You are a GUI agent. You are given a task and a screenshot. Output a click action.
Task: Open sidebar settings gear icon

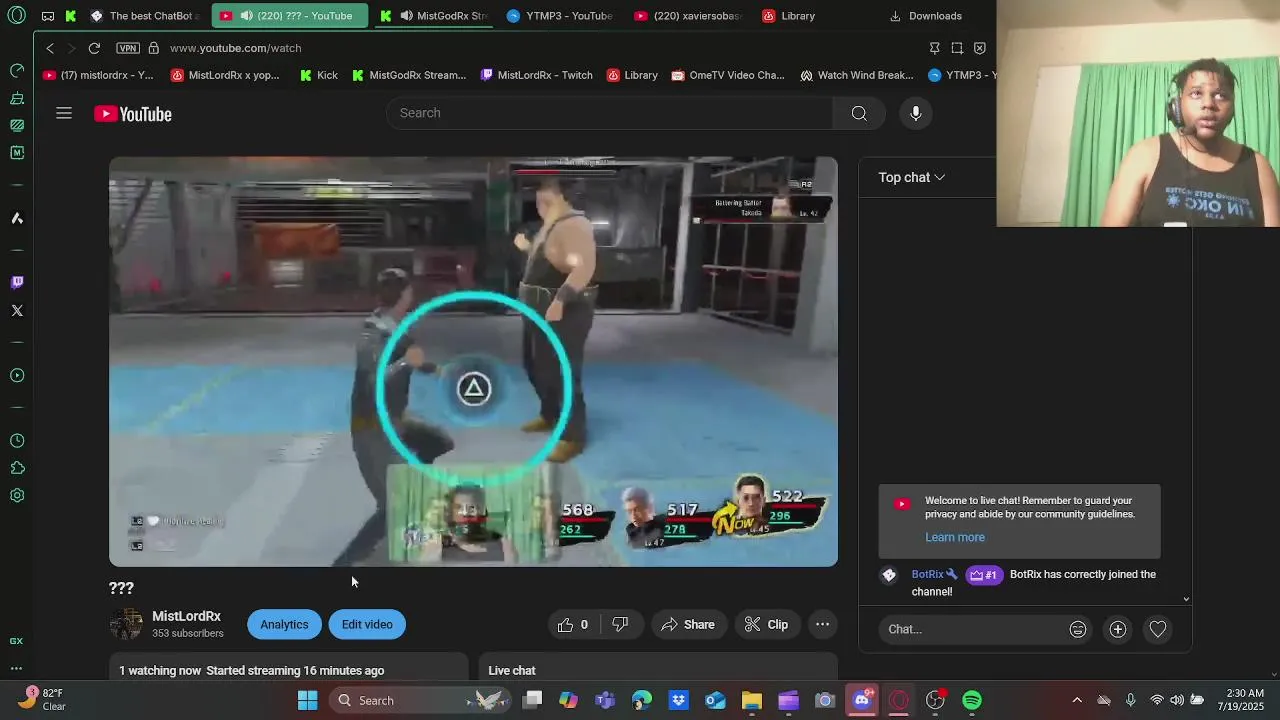pos(17,495)
